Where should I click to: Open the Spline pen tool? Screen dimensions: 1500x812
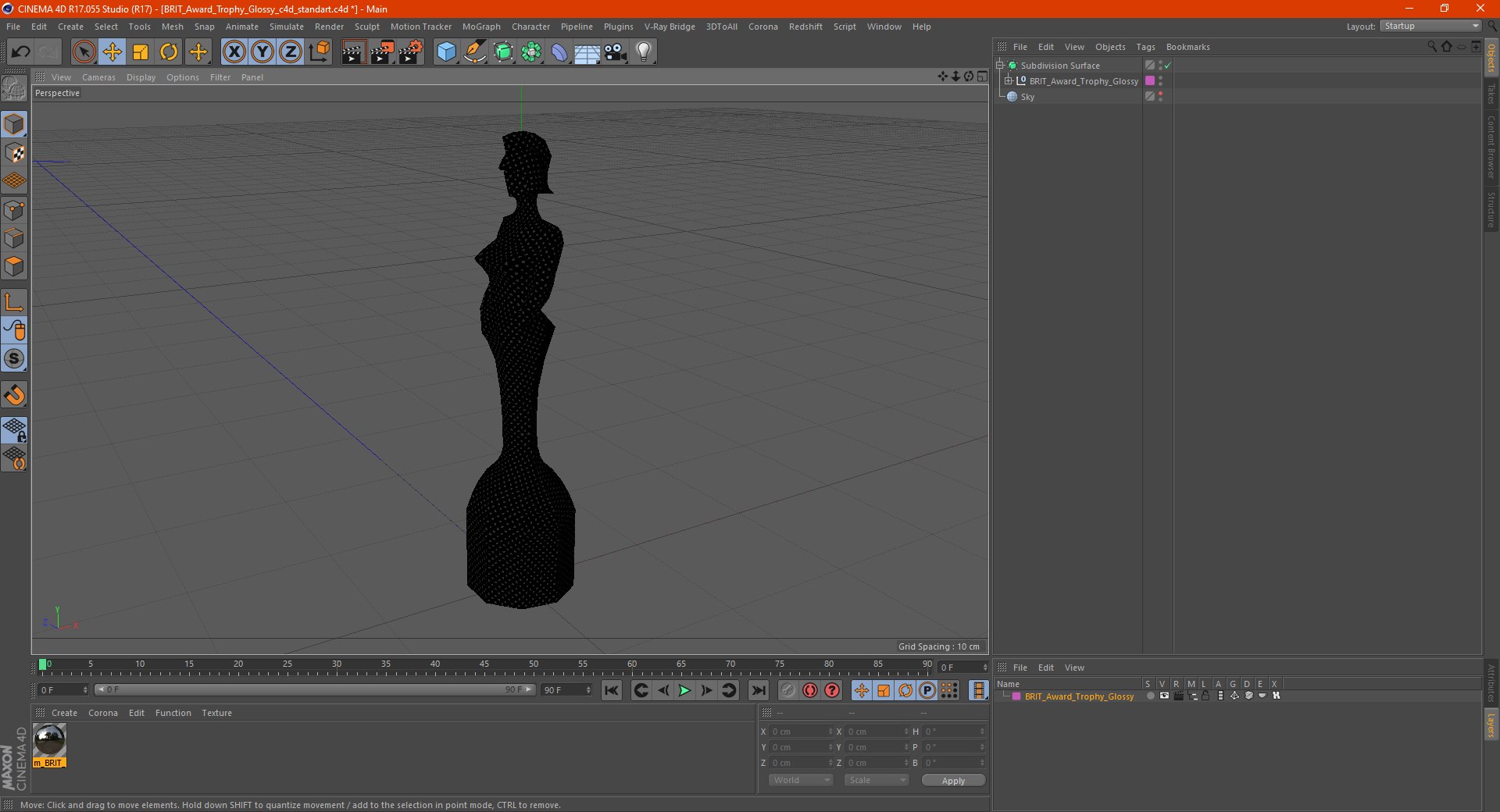(474, 52)
